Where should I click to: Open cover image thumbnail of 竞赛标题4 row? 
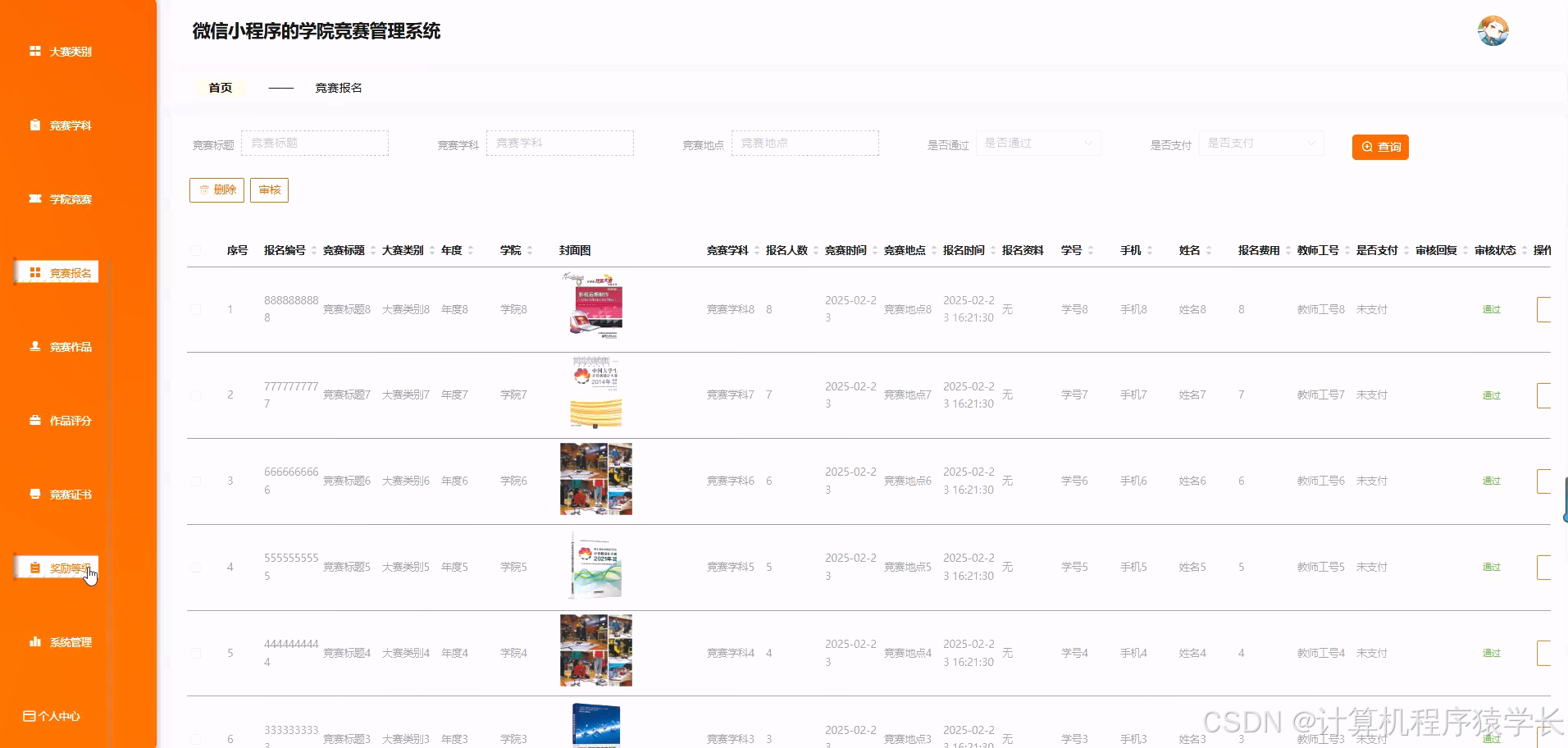pyautogui.click(x=596, y=650)
